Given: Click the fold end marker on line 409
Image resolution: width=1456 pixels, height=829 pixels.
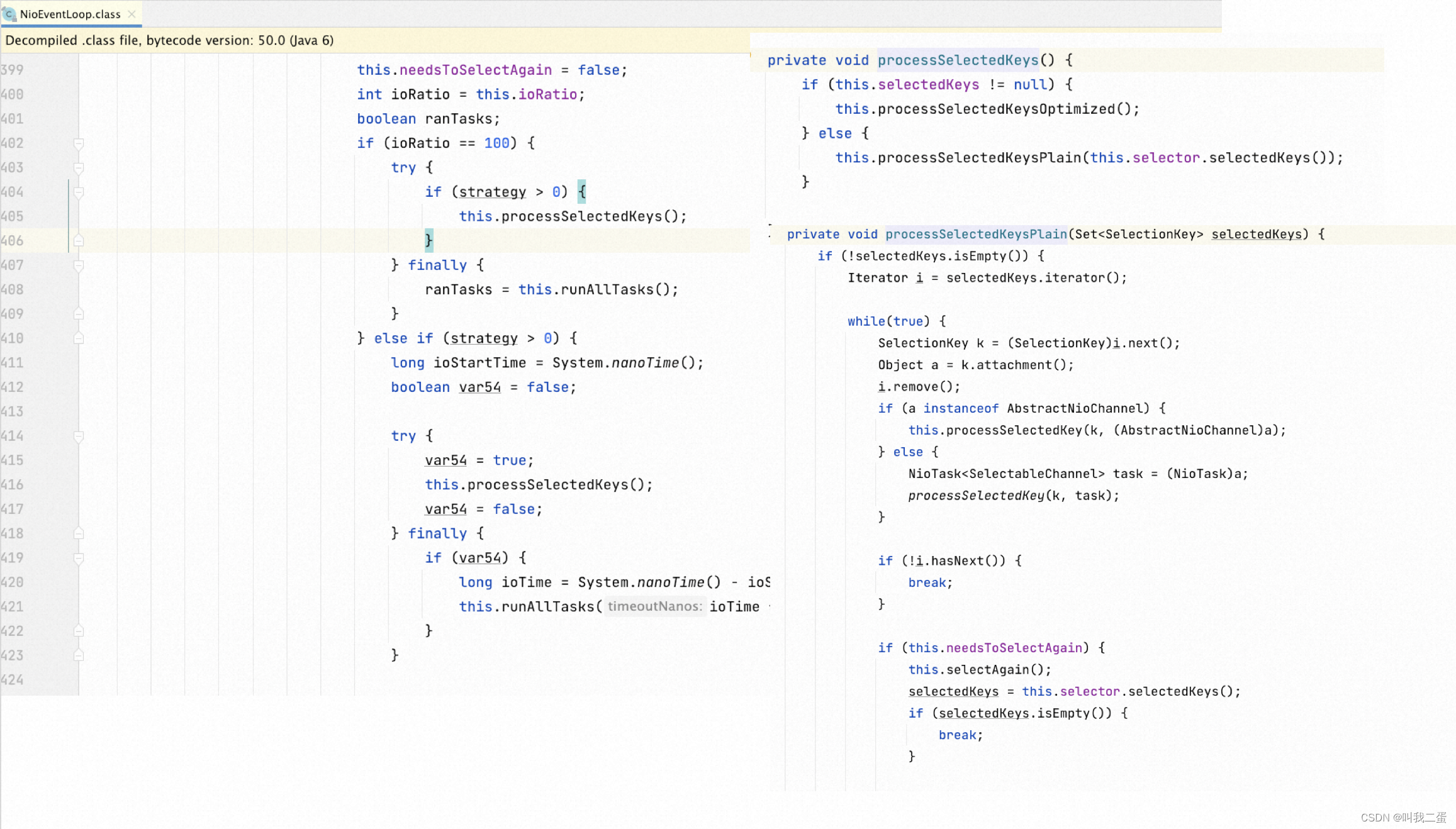Looking at the screenshot, I should (79, 314).
